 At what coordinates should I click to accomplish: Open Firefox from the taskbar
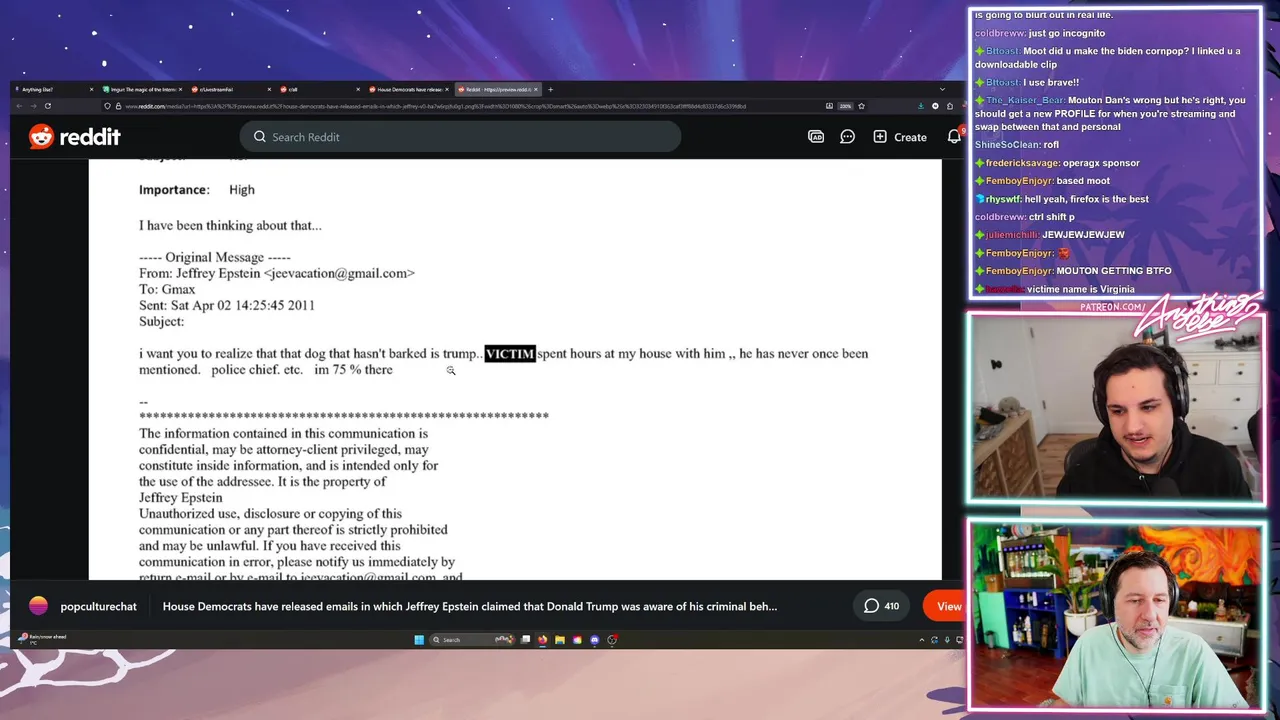pyautogui.click(x=542, y=640)
